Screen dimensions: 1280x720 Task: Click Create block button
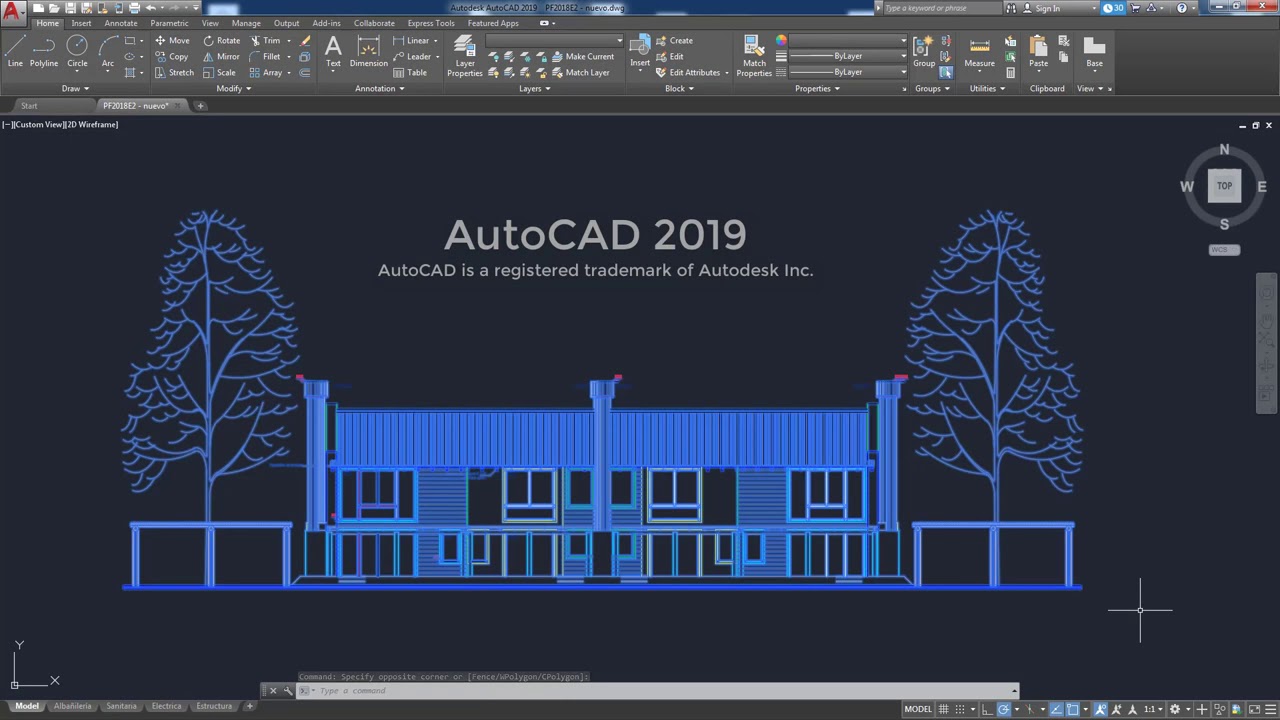(x=674, y=41)
